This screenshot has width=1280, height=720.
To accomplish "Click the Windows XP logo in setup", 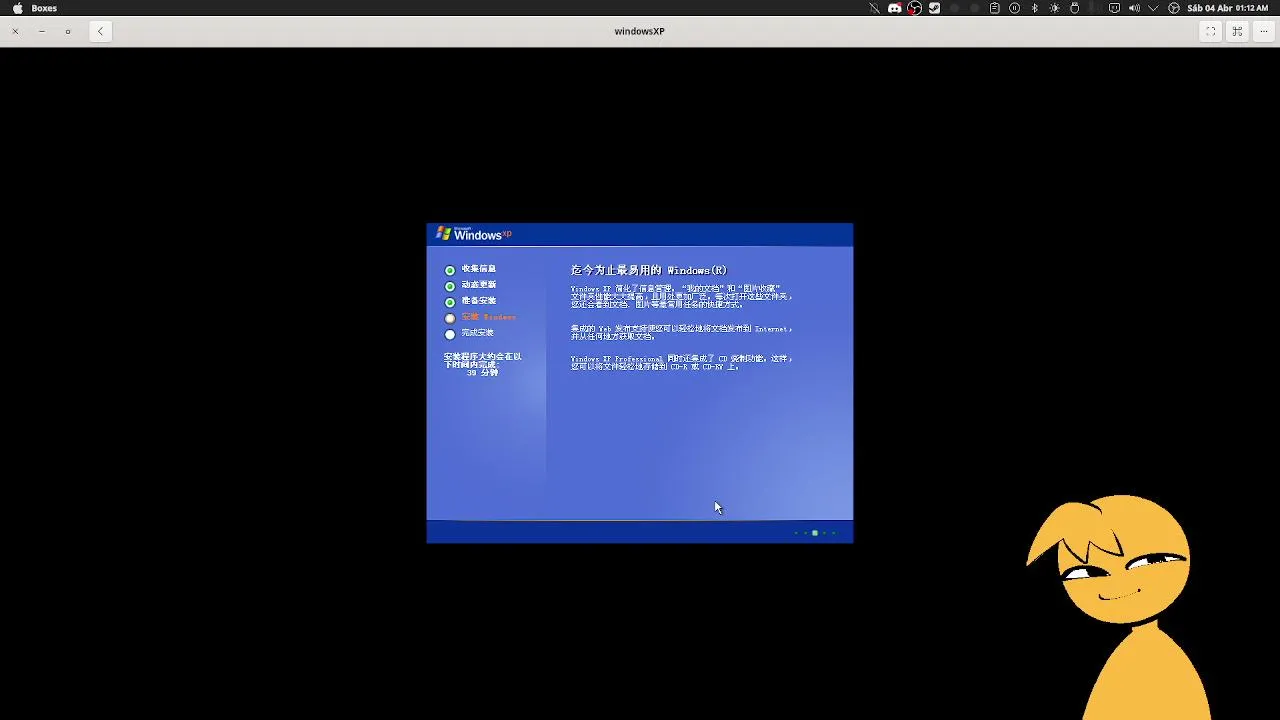I will pos(474,234).
